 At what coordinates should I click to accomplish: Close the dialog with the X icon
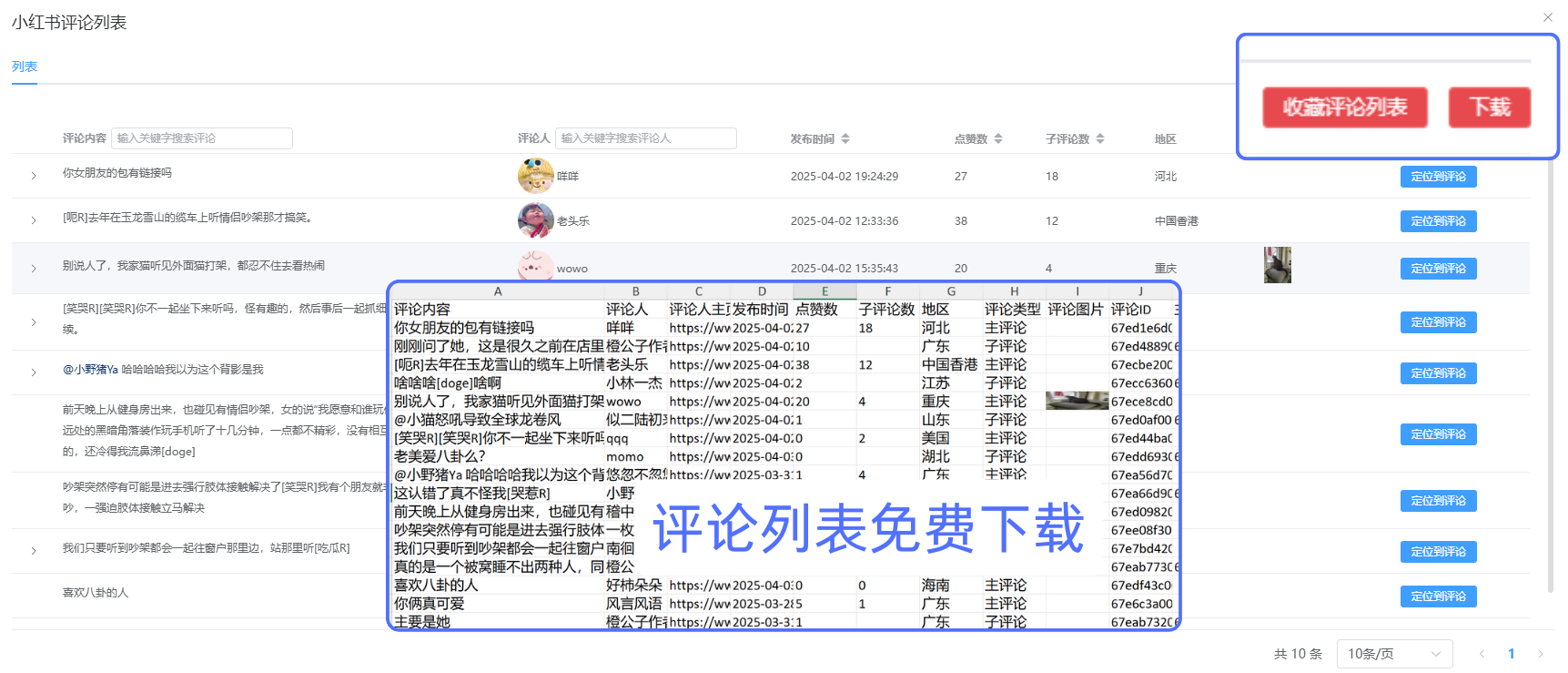(1547, 17)
